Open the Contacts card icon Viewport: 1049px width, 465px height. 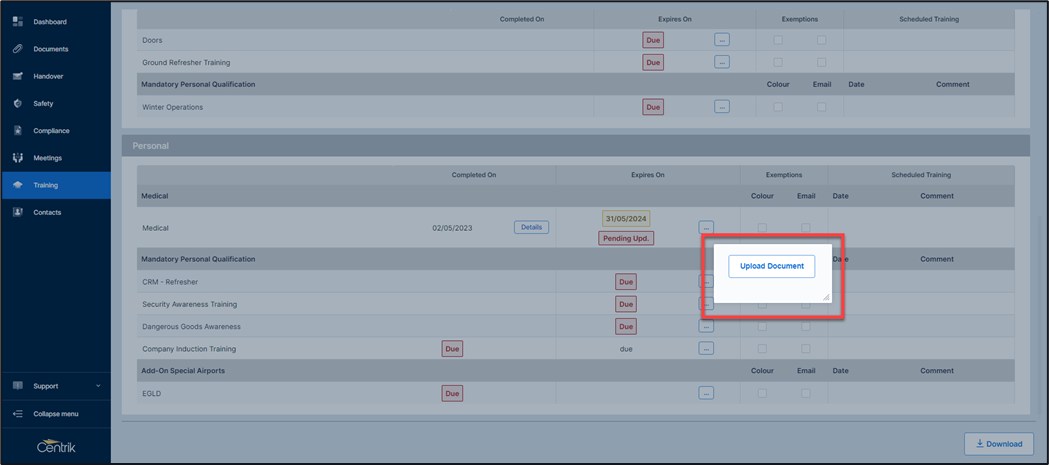tap(18, 212)
